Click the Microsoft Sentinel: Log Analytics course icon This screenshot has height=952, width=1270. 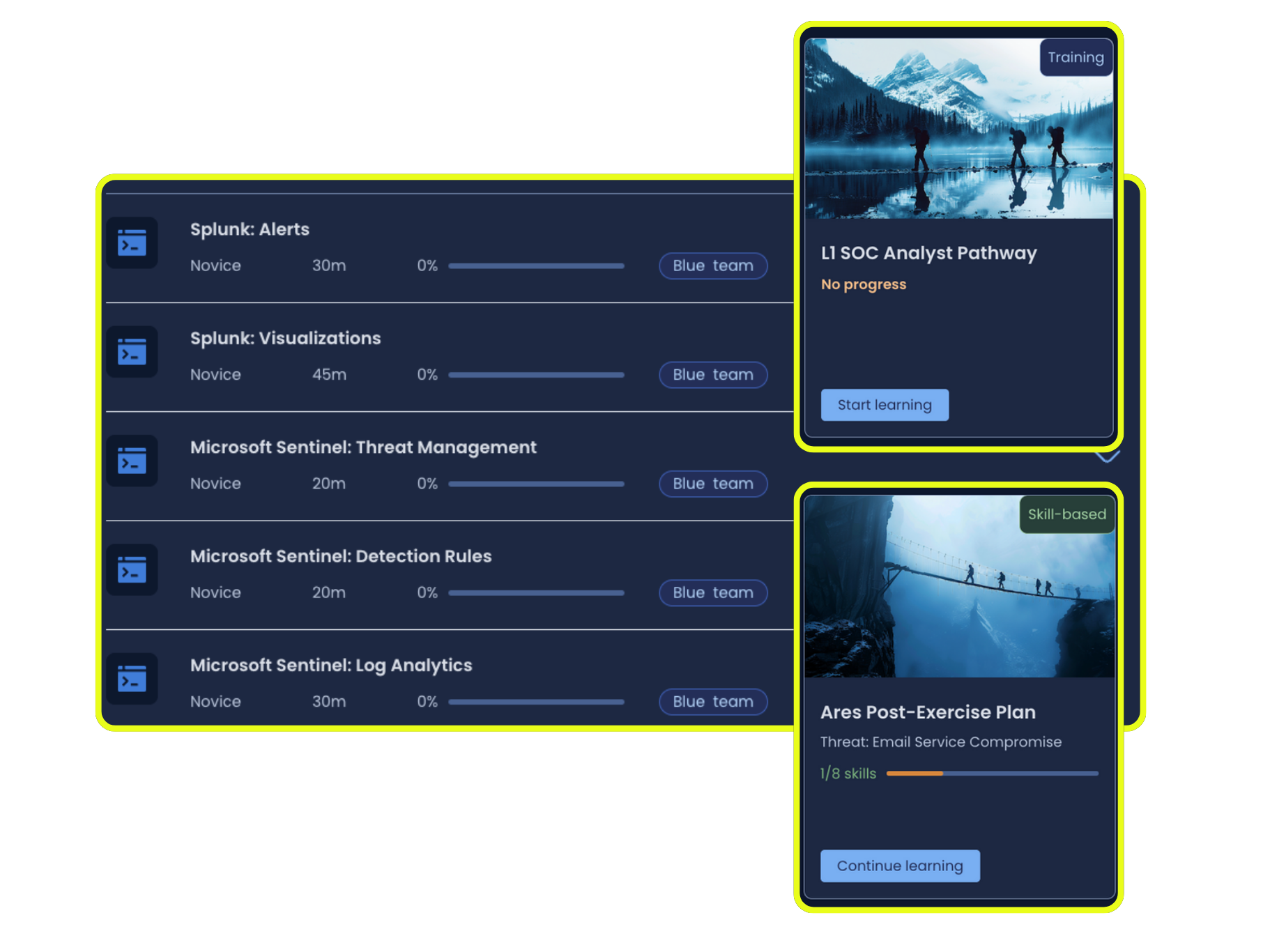click(132, 679)
